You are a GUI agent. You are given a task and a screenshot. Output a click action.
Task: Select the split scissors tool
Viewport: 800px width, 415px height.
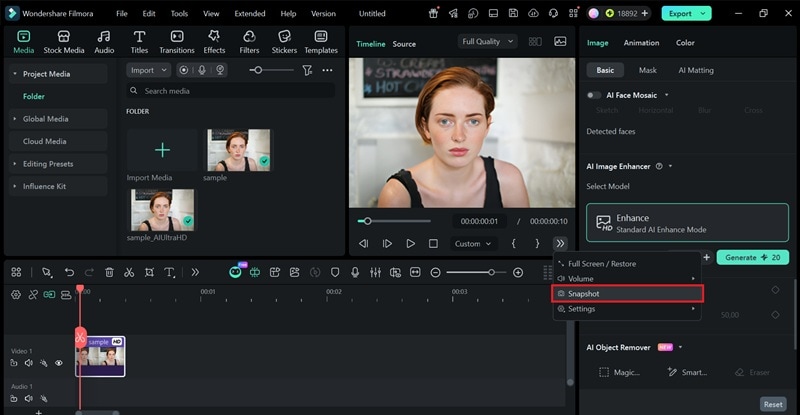click(x=129, y=273)
